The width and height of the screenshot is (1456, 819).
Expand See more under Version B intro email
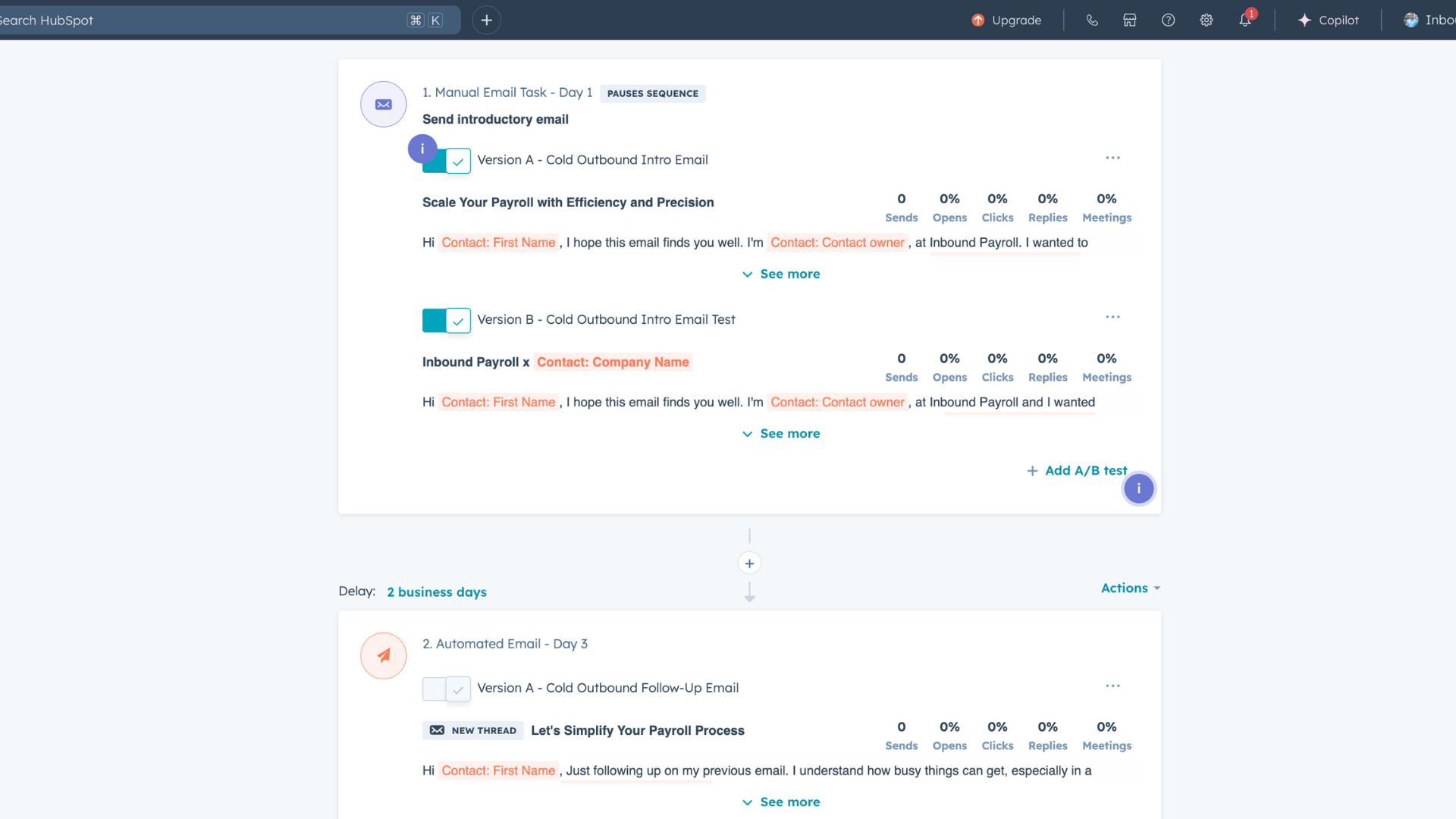tap(781, 434)
